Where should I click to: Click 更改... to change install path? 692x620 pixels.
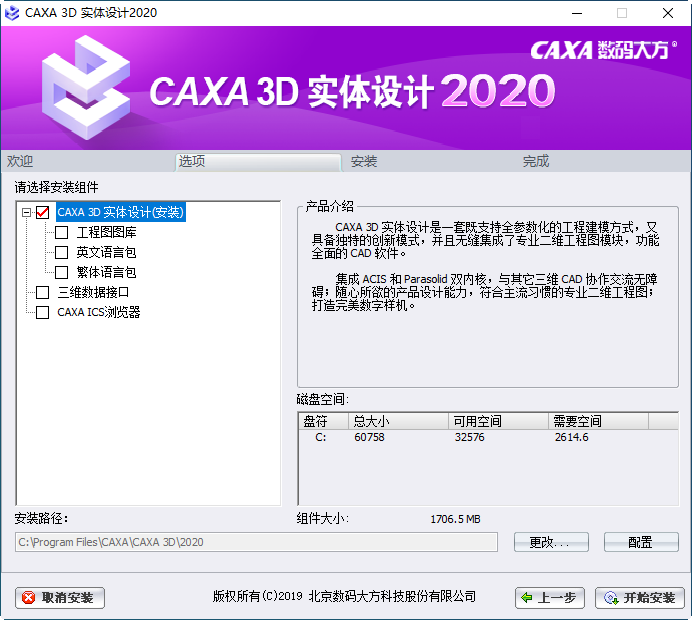tap(551, 542)
